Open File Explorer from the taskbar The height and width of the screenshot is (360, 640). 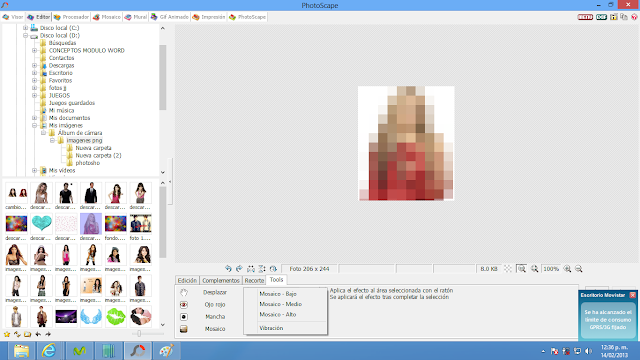click(21, 351)
